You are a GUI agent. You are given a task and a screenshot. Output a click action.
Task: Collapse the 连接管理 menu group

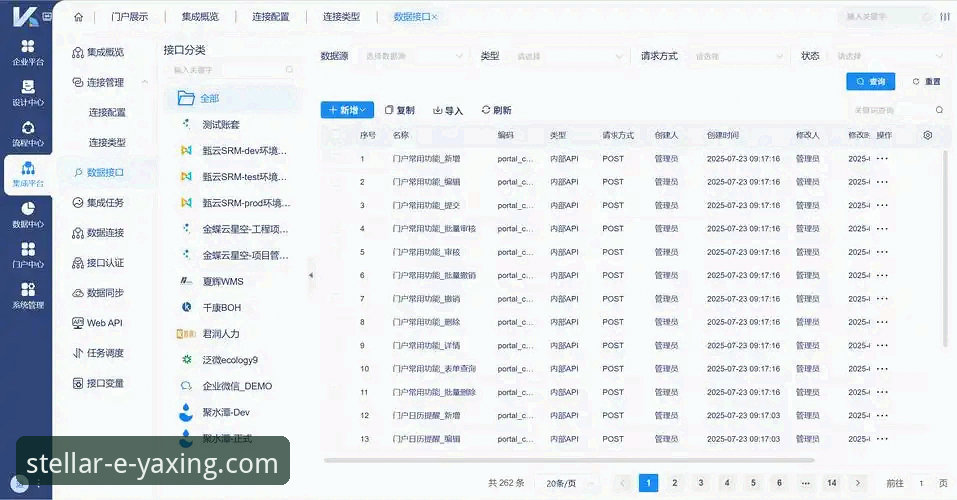click(145, 82)
